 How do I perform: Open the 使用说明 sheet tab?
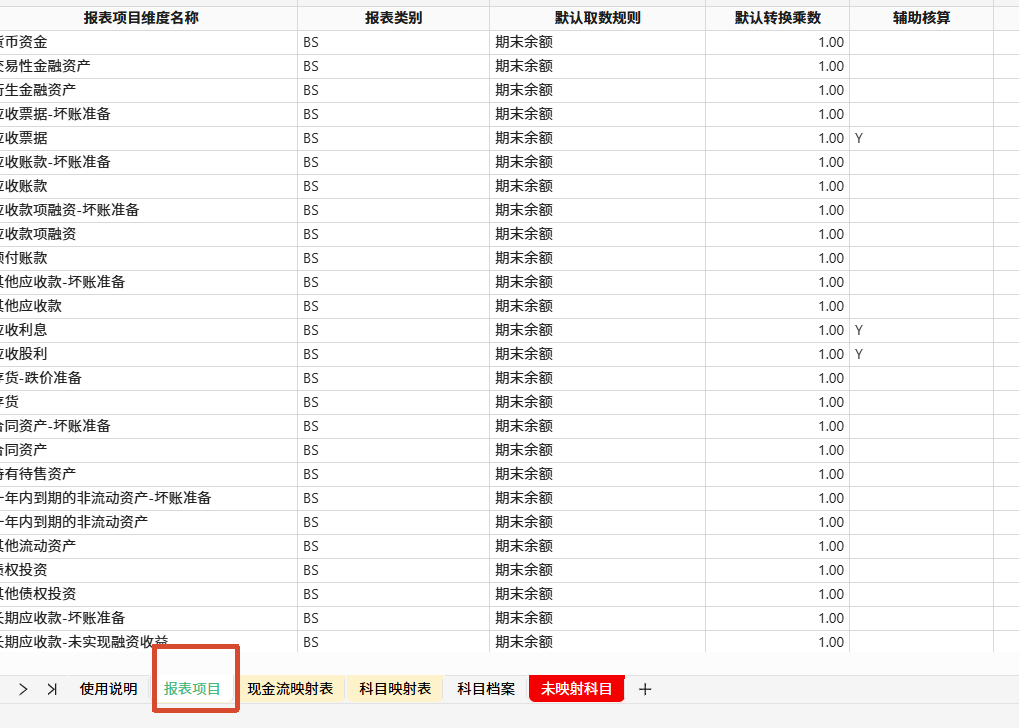pos(108,689)
